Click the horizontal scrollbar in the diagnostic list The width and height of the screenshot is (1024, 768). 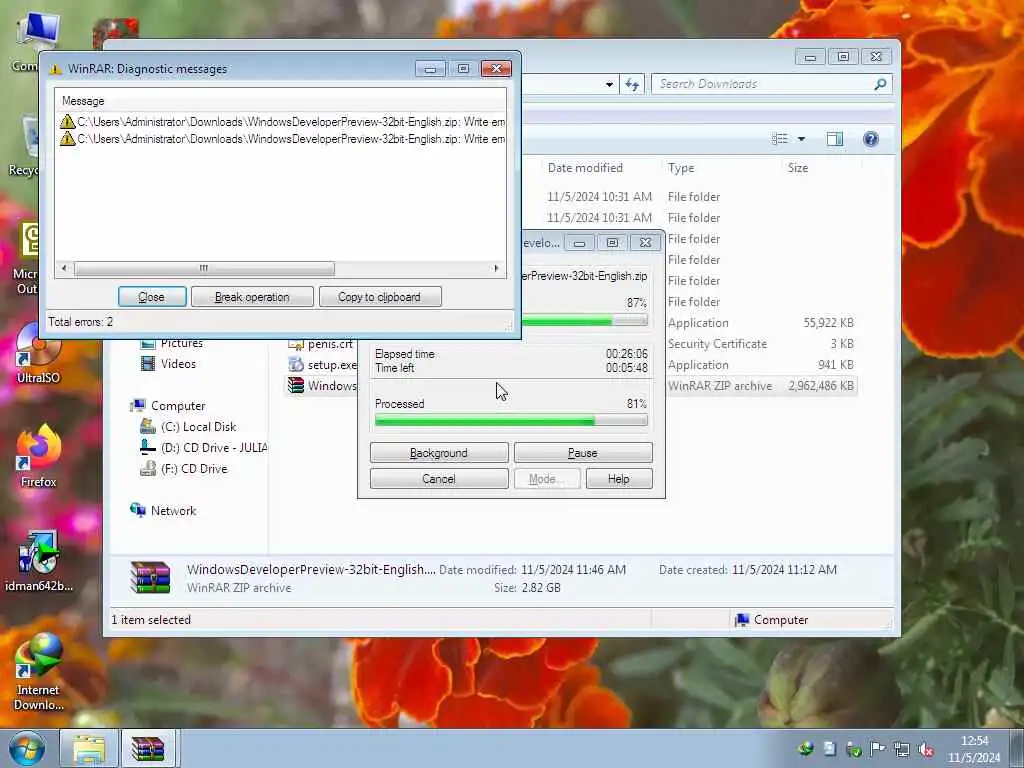204,268
